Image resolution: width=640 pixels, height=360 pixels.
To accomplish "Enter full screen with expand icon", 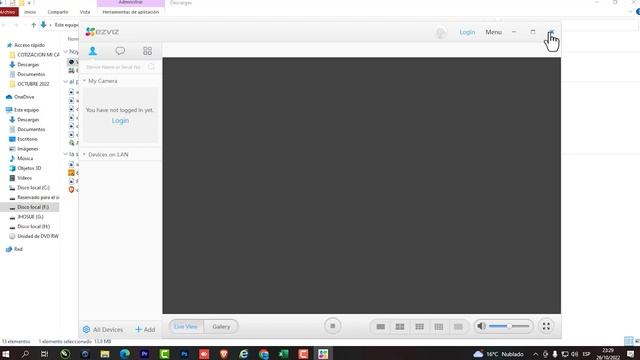I will click(x=546, y=326).
